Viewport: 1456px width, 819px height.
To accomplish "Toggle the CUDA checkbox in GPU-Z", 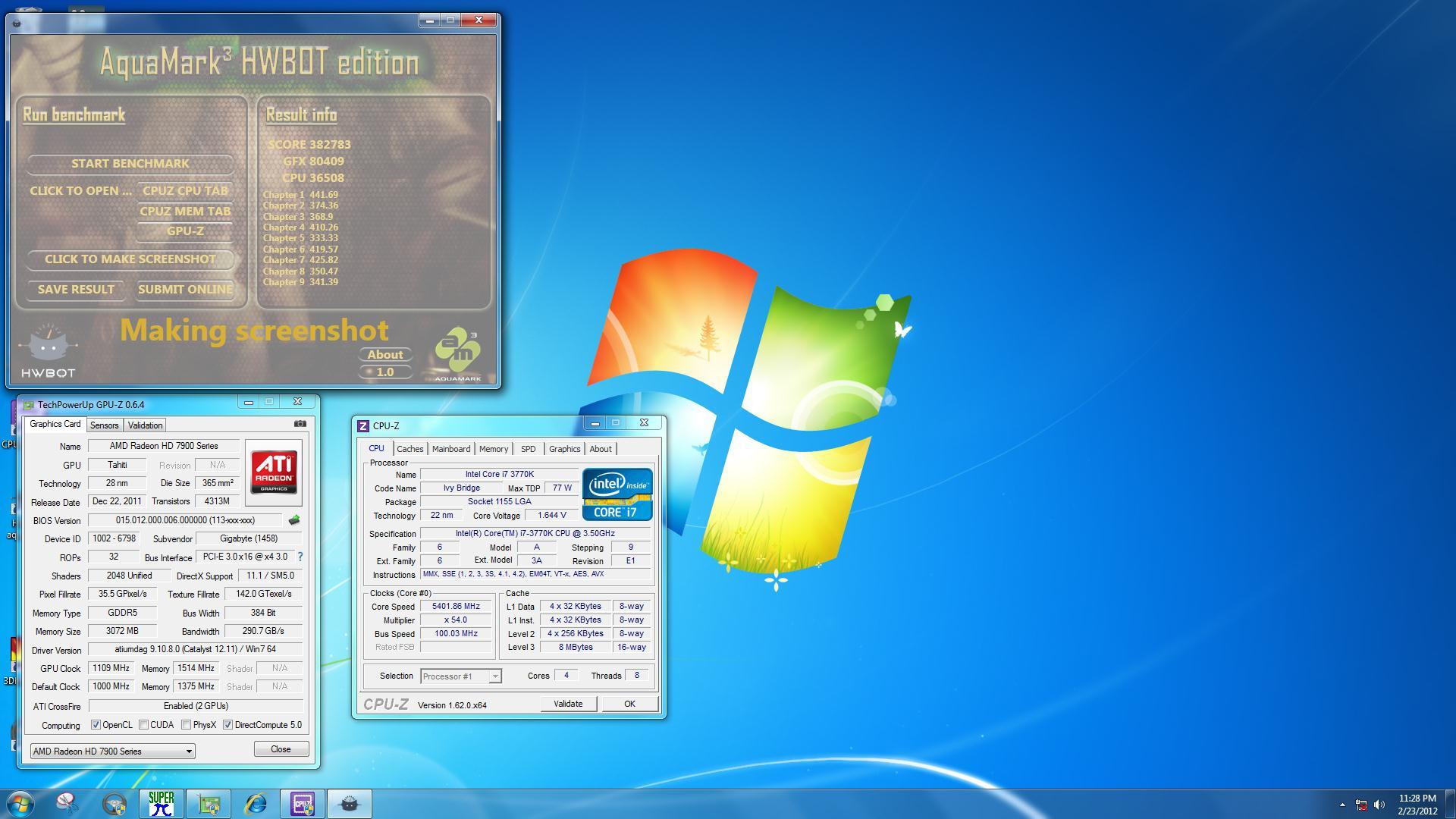I will [143, 725].
